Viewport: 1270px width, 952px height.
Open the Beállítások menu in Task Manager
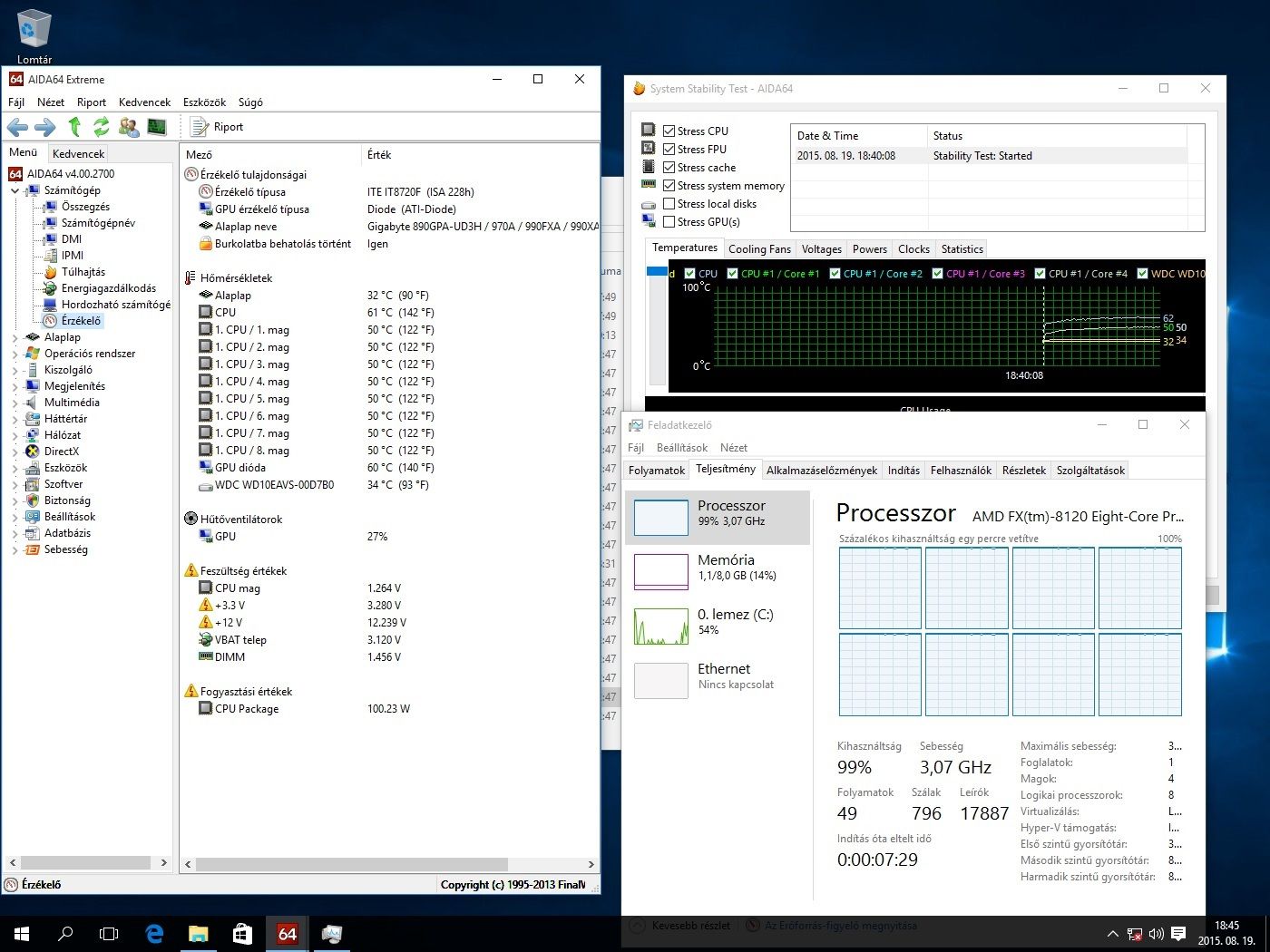pyautogui.click(x=681, y=448)
